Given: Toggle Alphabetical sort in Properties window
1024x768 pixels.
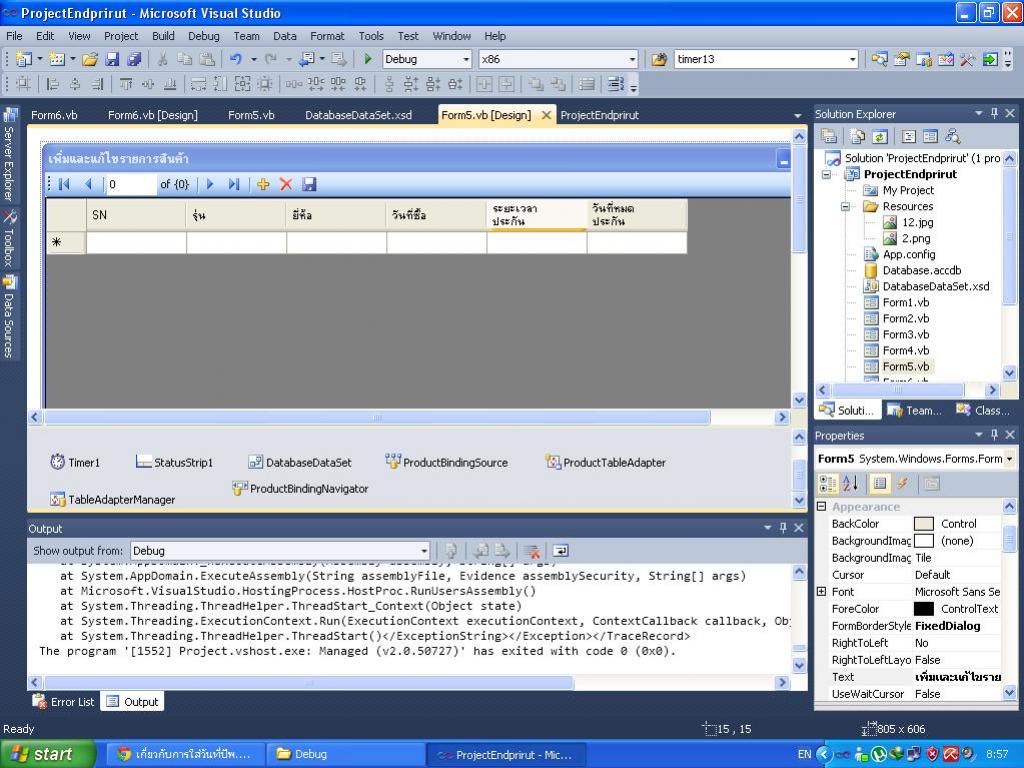Looking at the screenshot, I should click(850, 484).
